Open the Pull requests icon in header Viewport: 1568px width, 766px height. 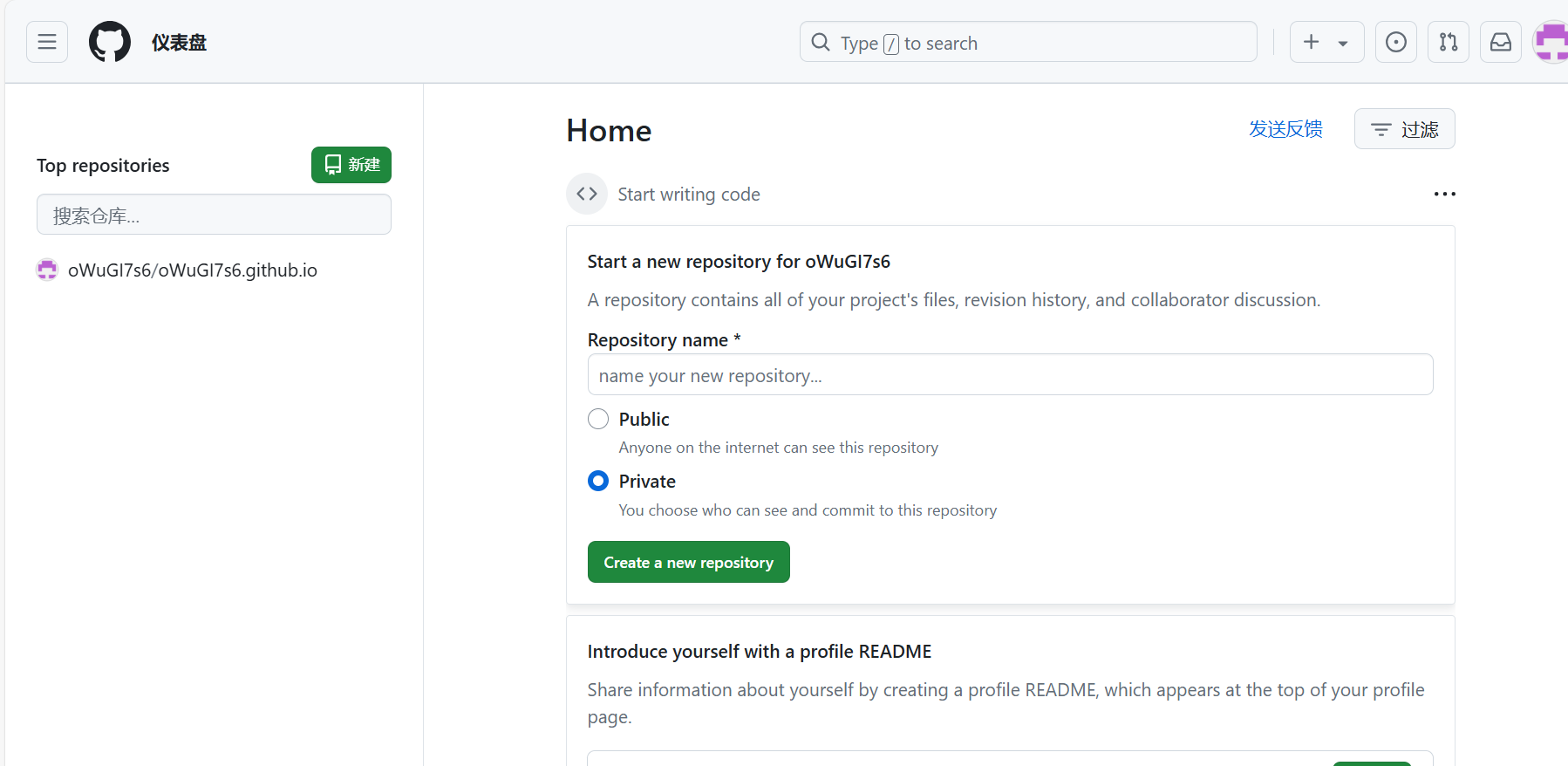coord(1449,42)
